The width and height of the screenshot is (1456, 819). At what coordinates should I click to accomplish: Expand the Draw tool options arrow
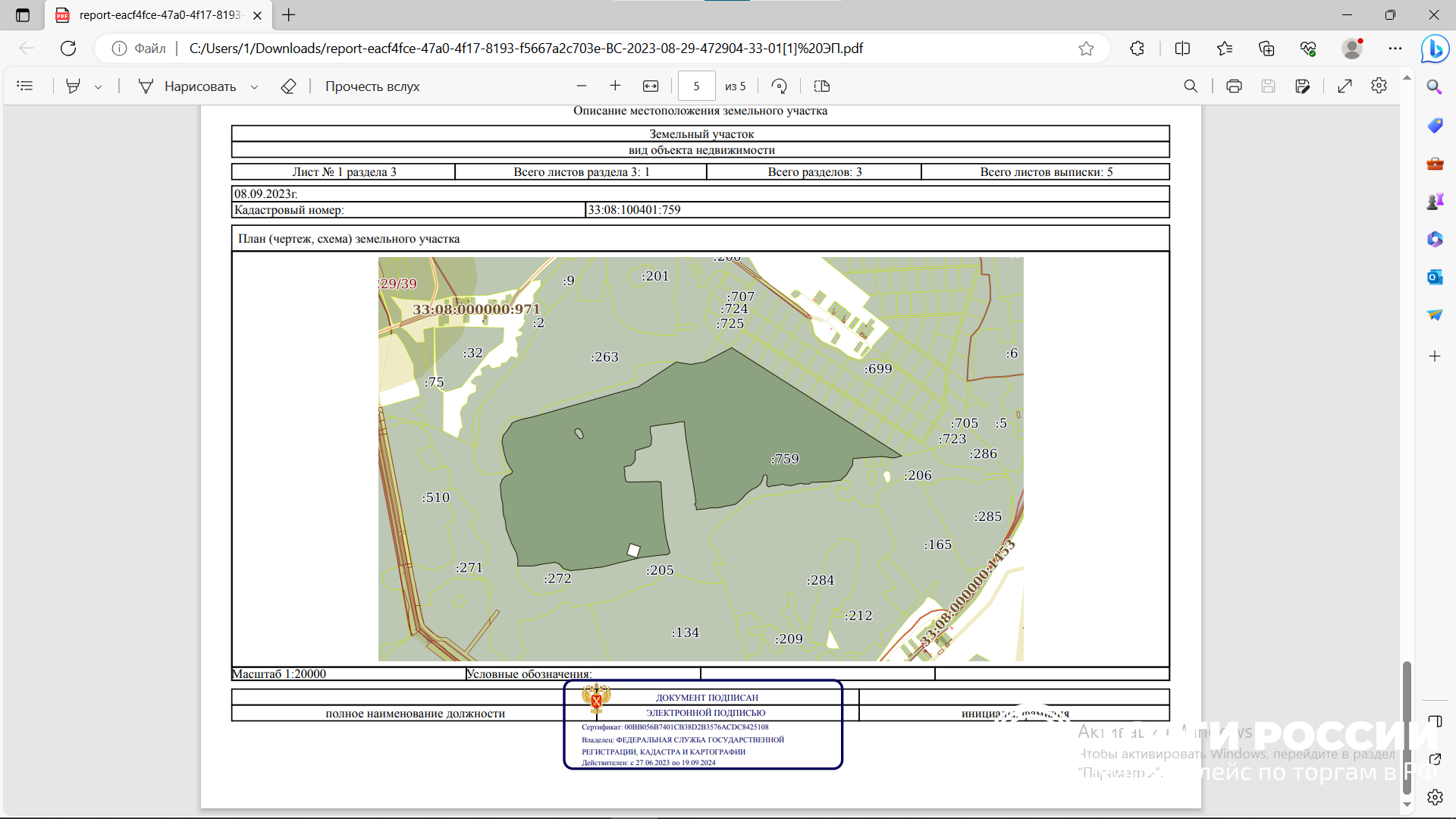point(255,87)
